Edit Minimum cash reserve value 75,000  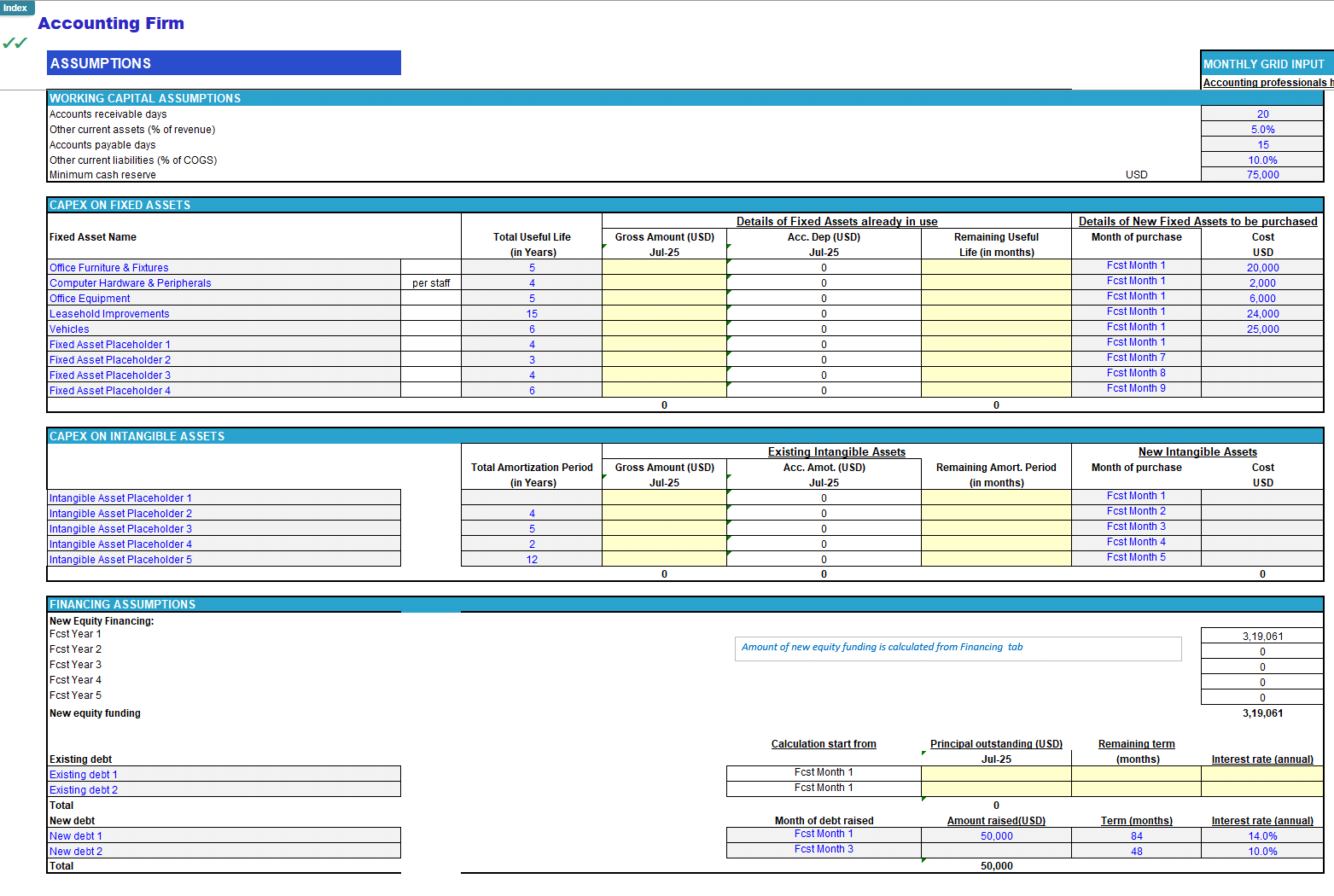1262,175
